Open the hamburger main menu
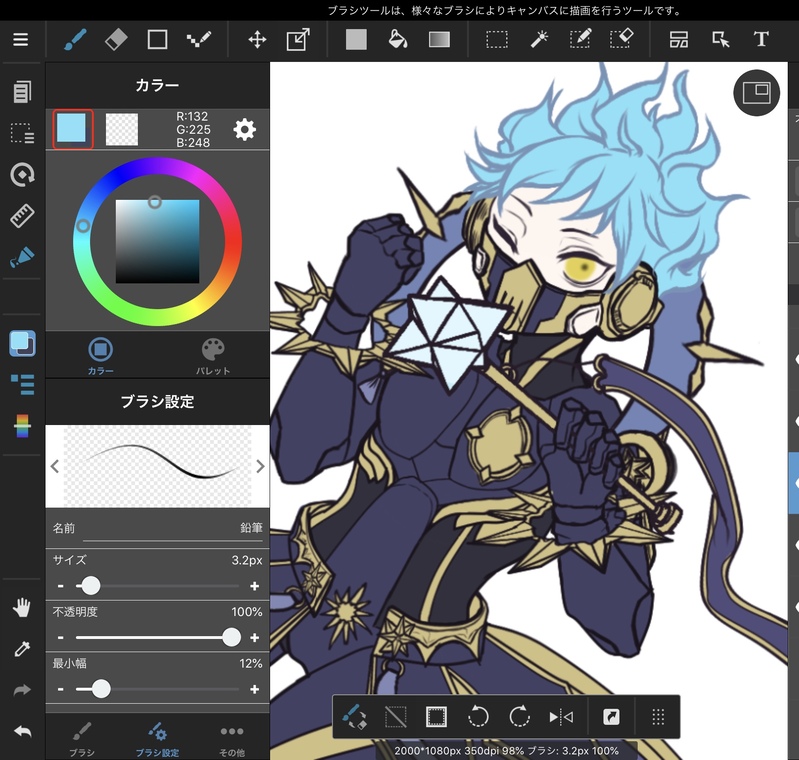This screenshot has height=760, width=799. coord(20,39)
